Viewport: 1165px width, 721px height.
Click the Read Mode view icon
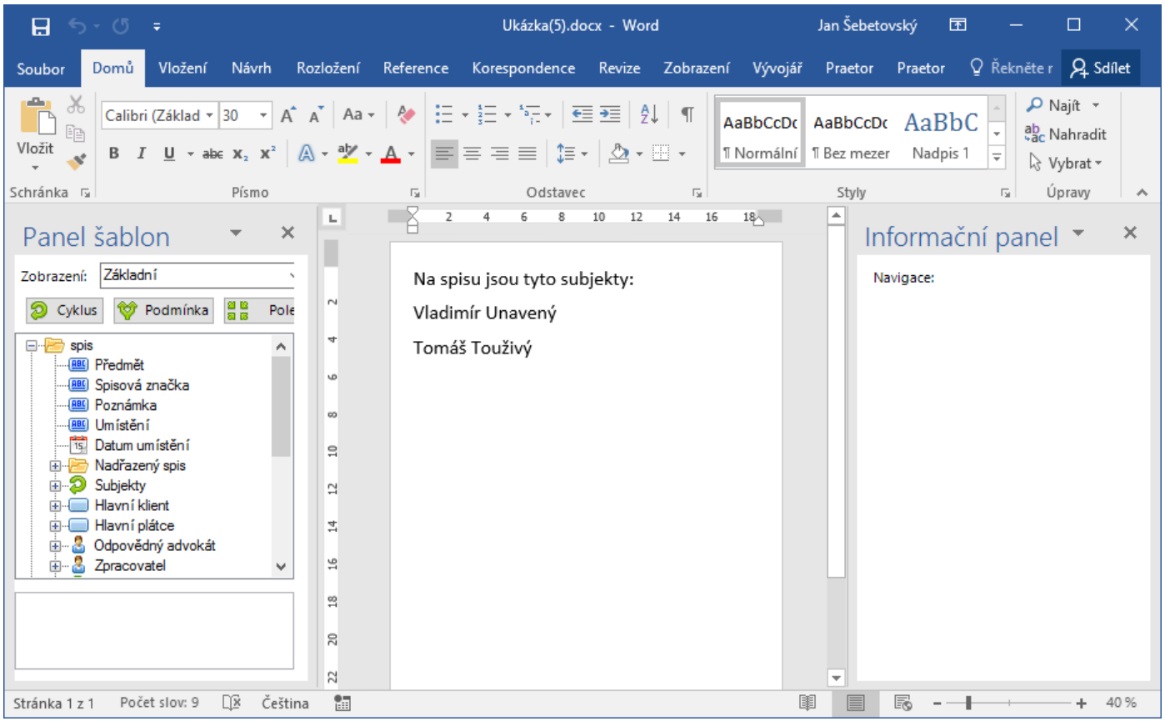click(807, 703)
